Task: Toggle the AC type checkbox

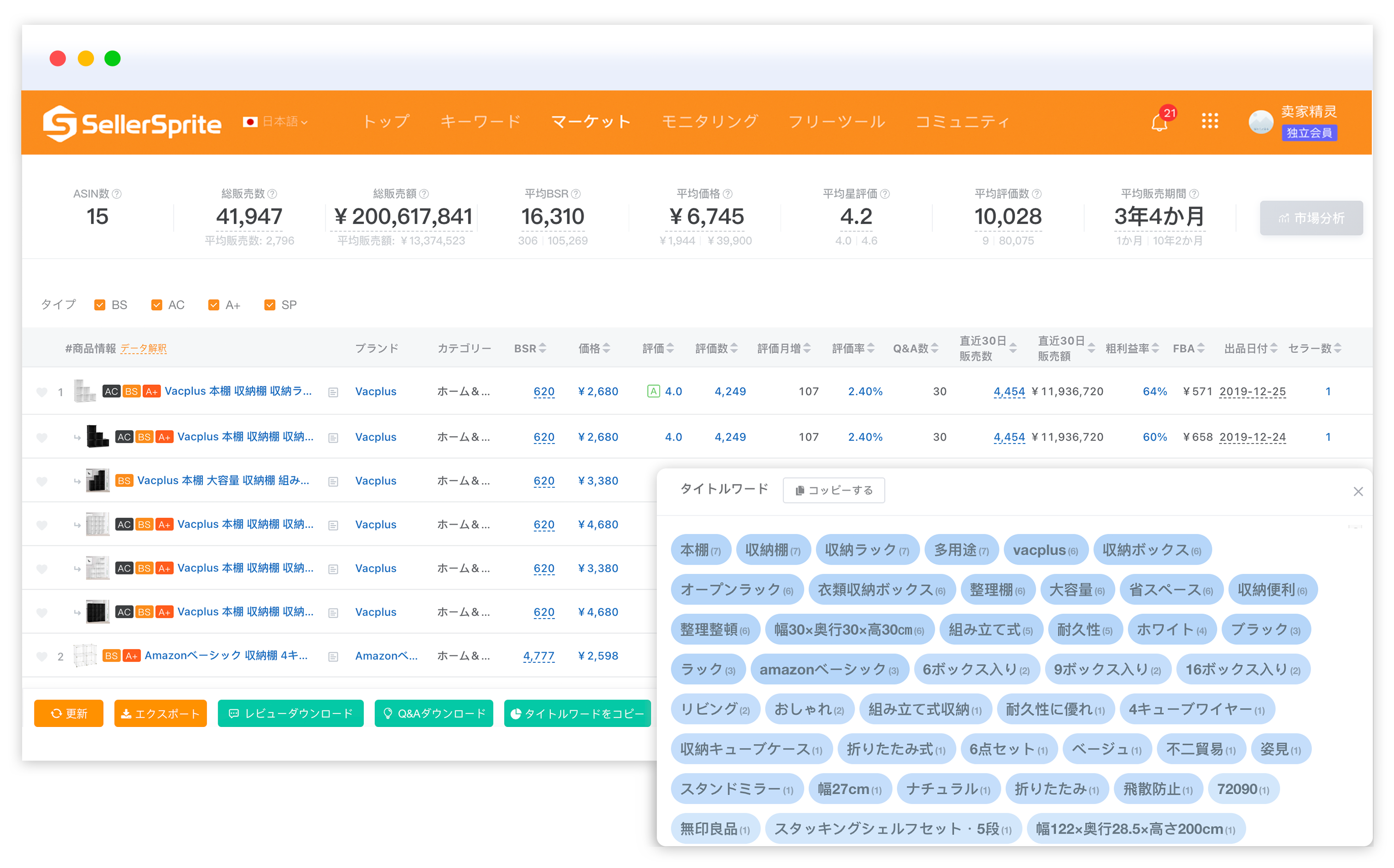Action: pos(157,305)
